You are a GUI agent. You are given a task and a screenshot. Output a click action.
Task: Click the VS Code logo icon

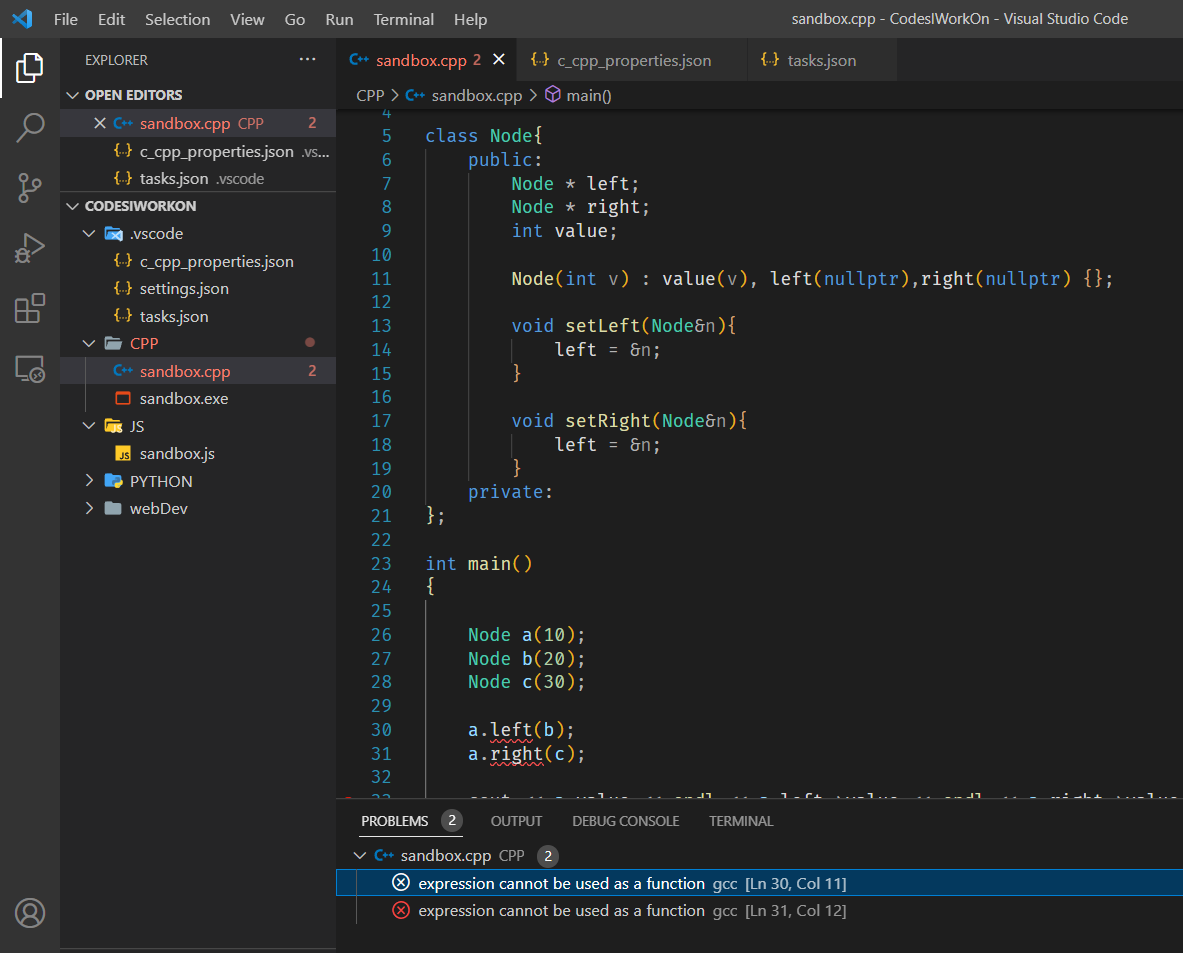(x=22, y=19)
